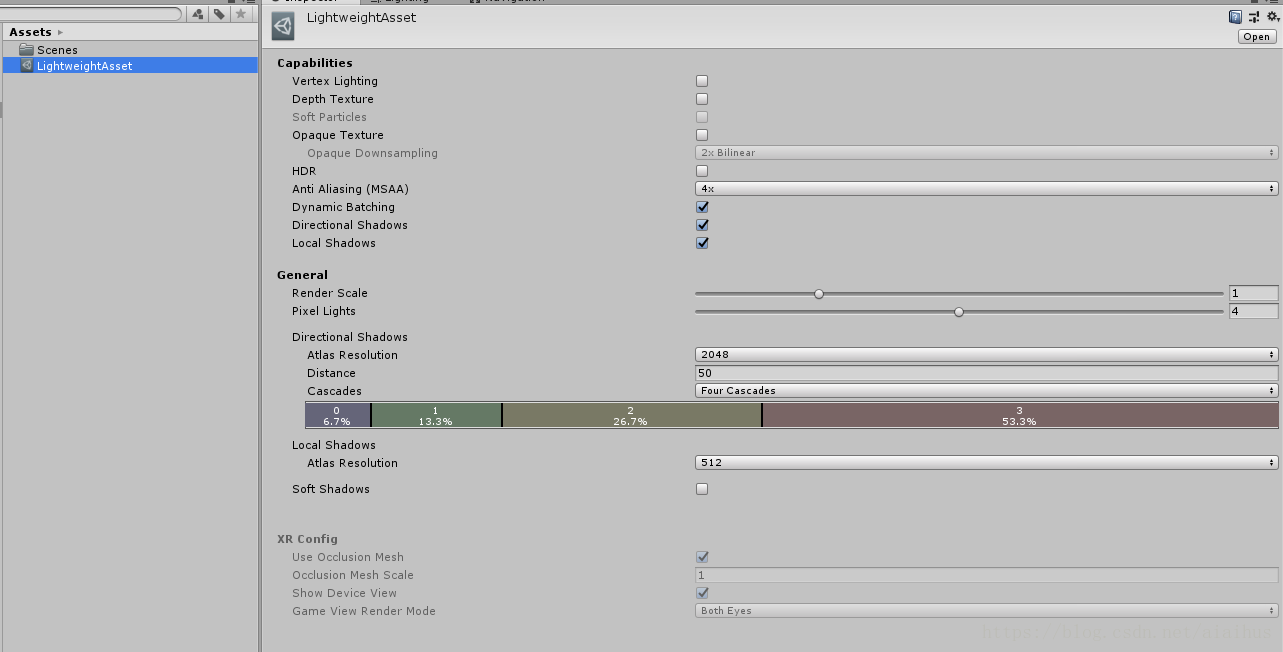Click the LightweightAsset file icon in Assets
The height and width of the screenshot is (652, 1283).
click(27, 65)
